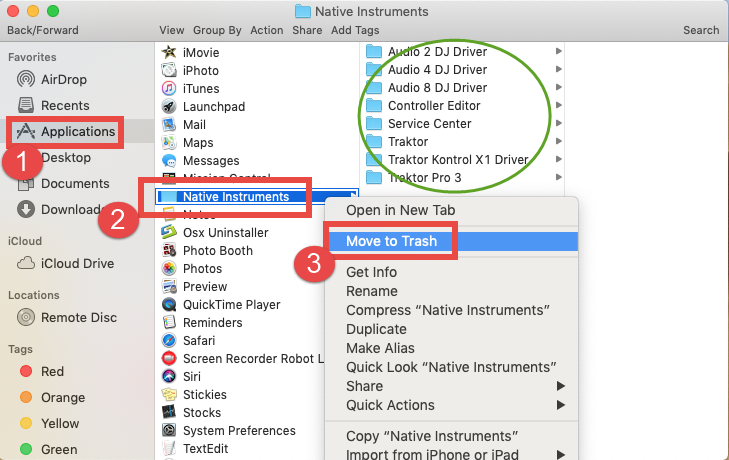Click the System Preferences gear icon
This screenshot has height=460, width=729.
[169, 431]
